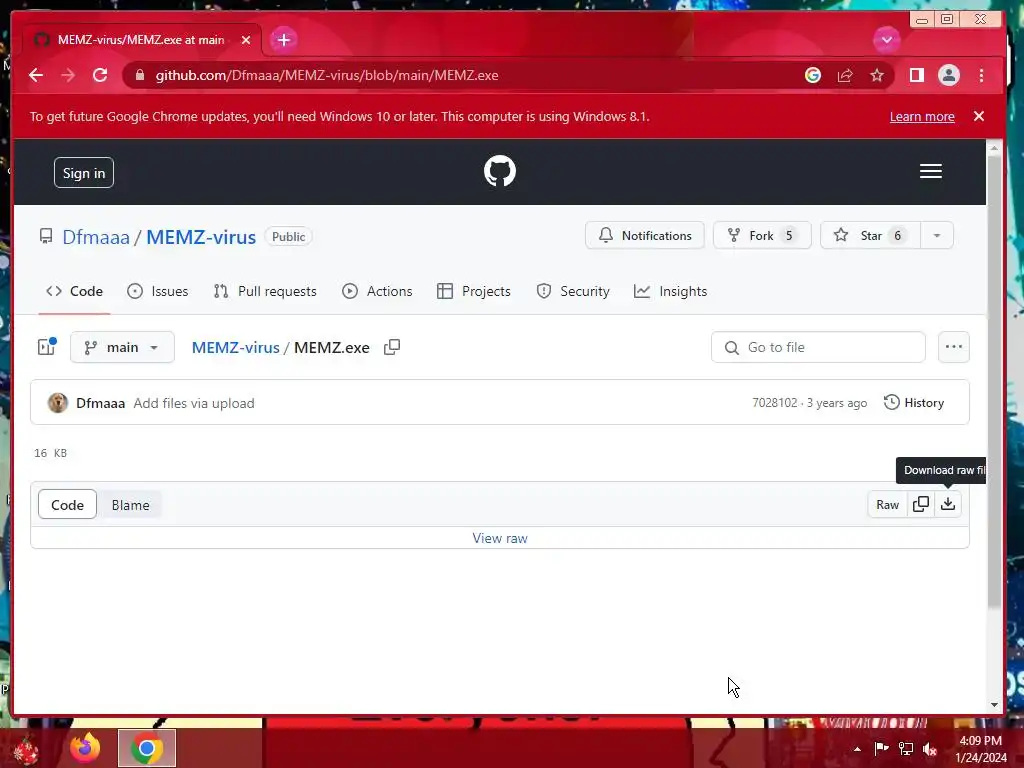Image resolution: width=1024 pixels, height=768 pixels.
Task: Expand the Star lists dropdown arrow
Action: pos(936,235)
